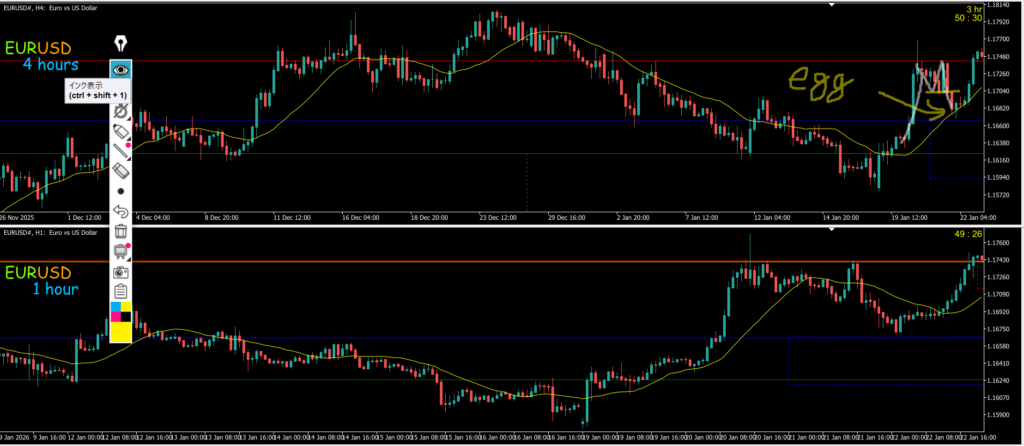Select the eraser tool
Screen dimensions: 1024x446
(121, 171)
